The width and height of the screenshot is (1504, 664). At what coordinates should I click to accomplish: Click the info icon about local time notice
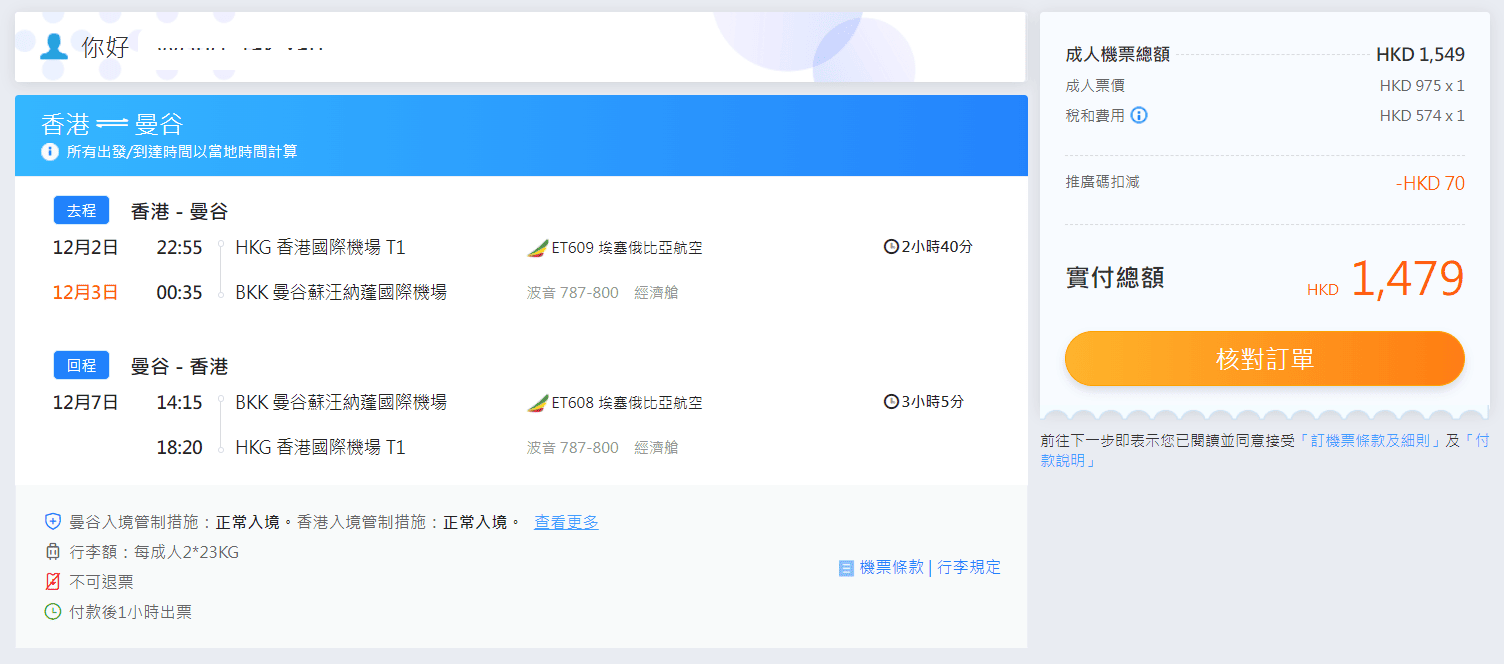50,152
